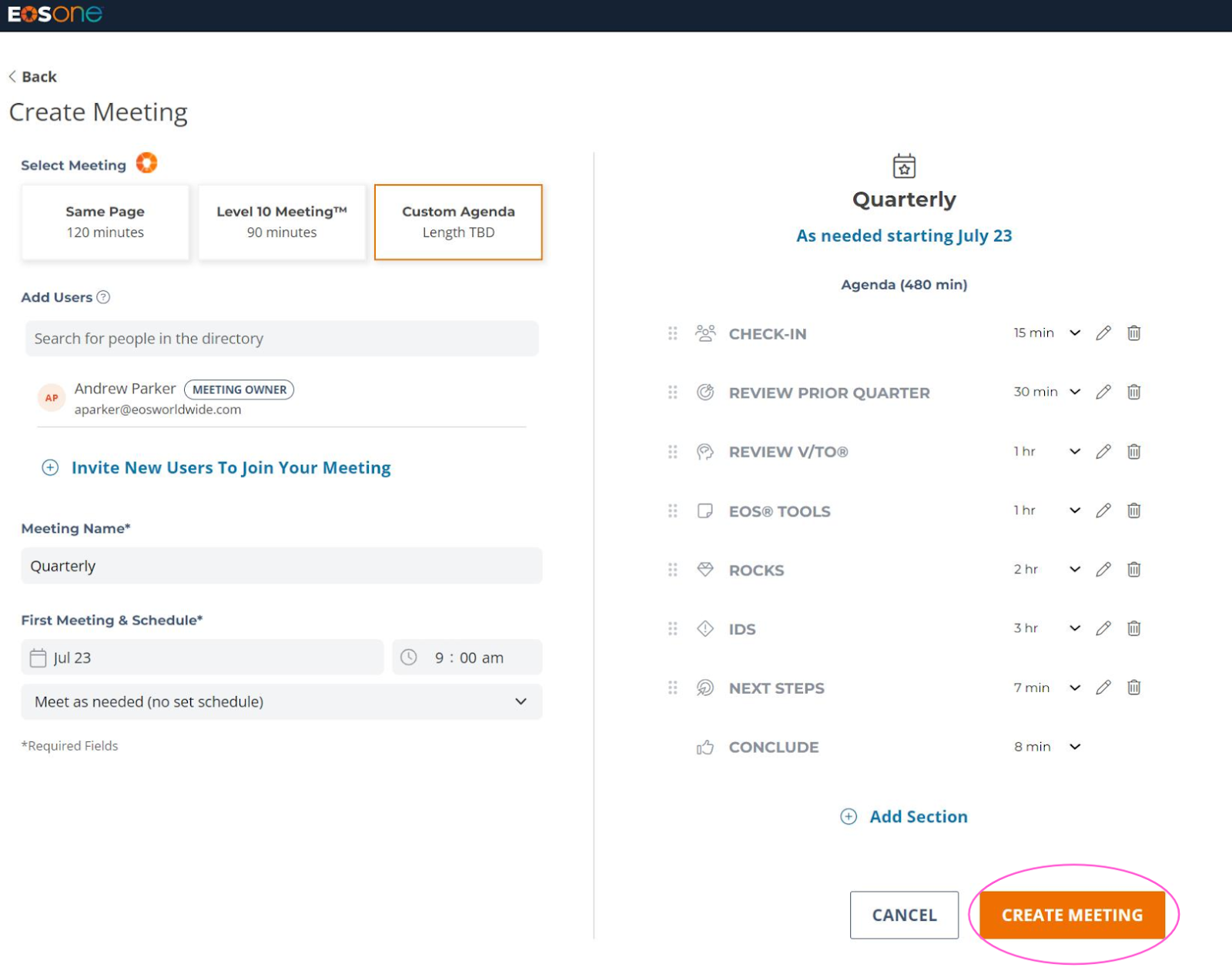Click the 9:00 am time field
The width and height of the screenshot is (1232, 977).
pyautogui.click(x=467, y=657)
